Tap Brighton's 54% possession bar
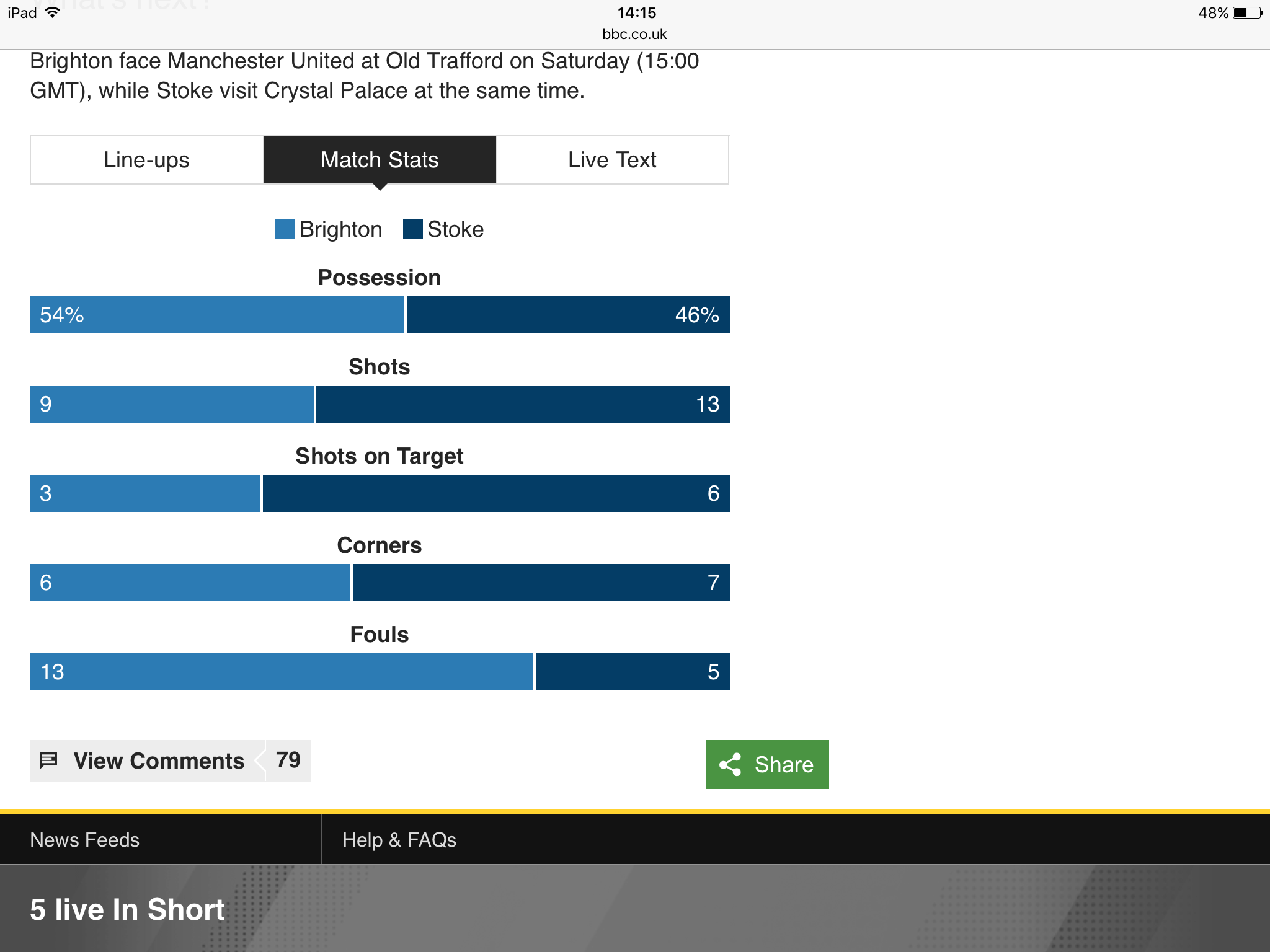The image size is (1270, 952). point(217,315)
